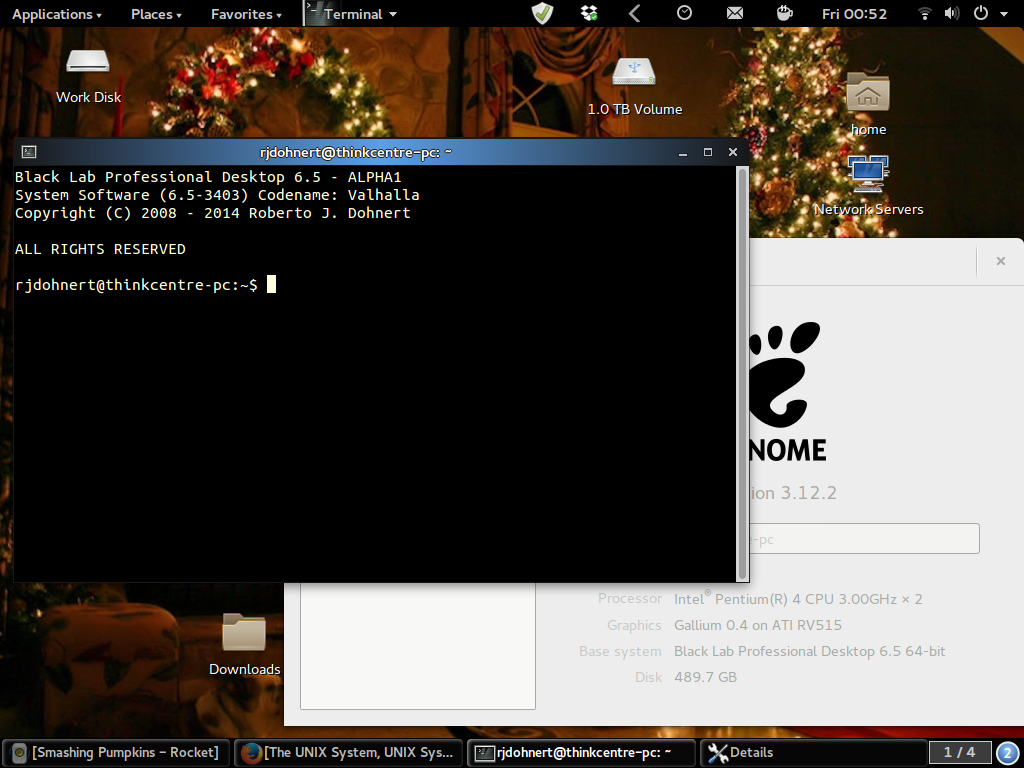Switch to the Details taskbar window
The height and width of the screenshot is (768, 1024).
tap(814, 753)
